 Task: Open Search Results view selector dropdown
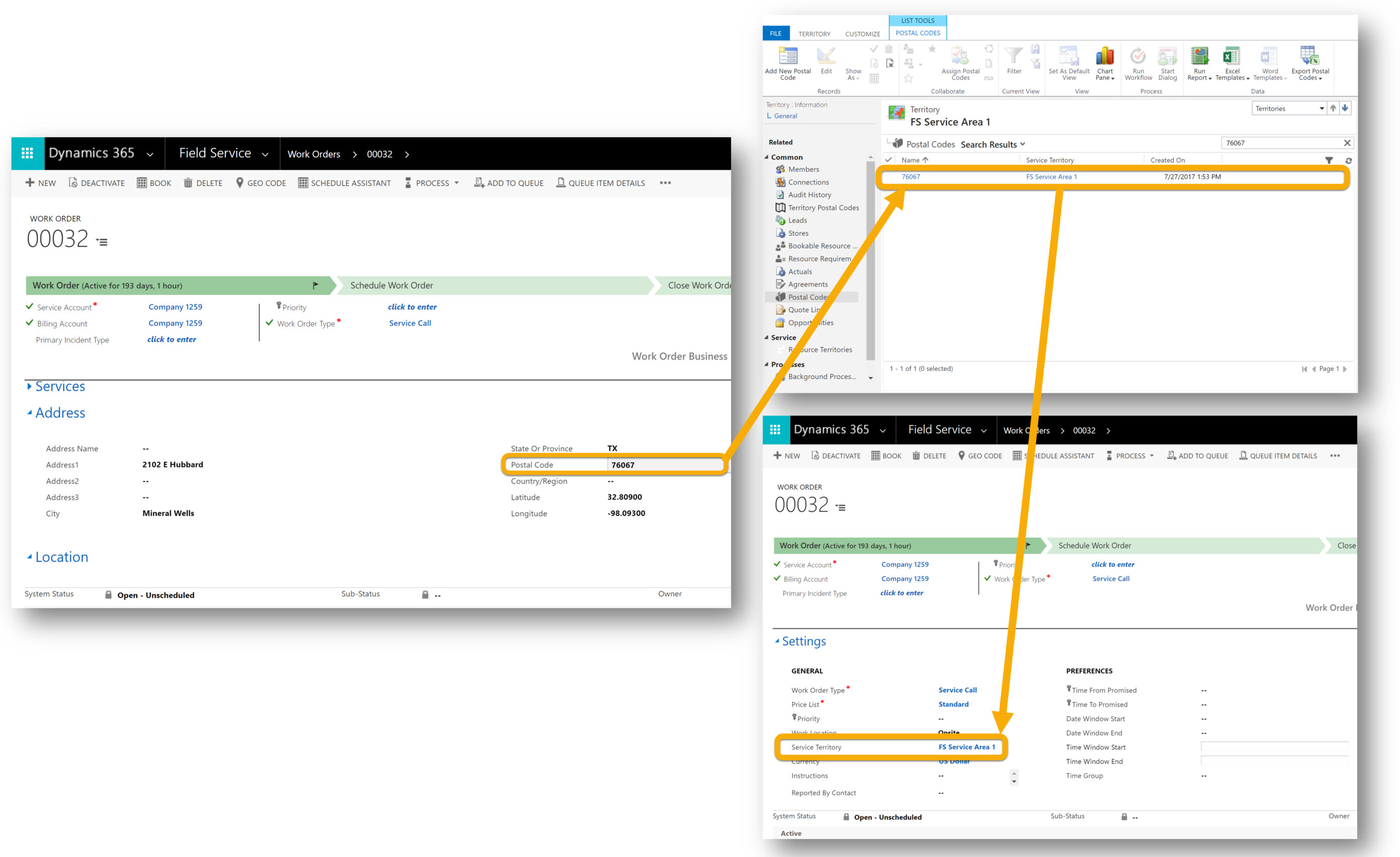pyautogui.click(x=993, y=144)
